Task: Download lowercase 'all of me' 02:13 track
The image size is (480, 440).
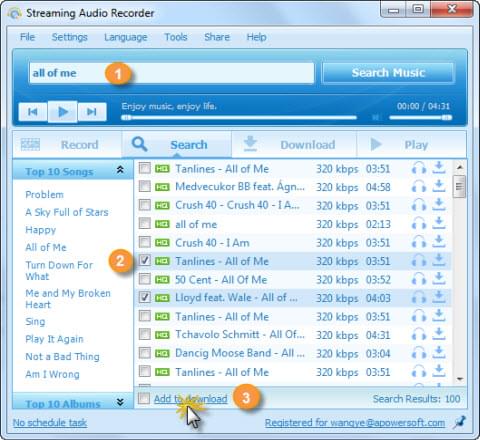Action: [x=439, y=223]
